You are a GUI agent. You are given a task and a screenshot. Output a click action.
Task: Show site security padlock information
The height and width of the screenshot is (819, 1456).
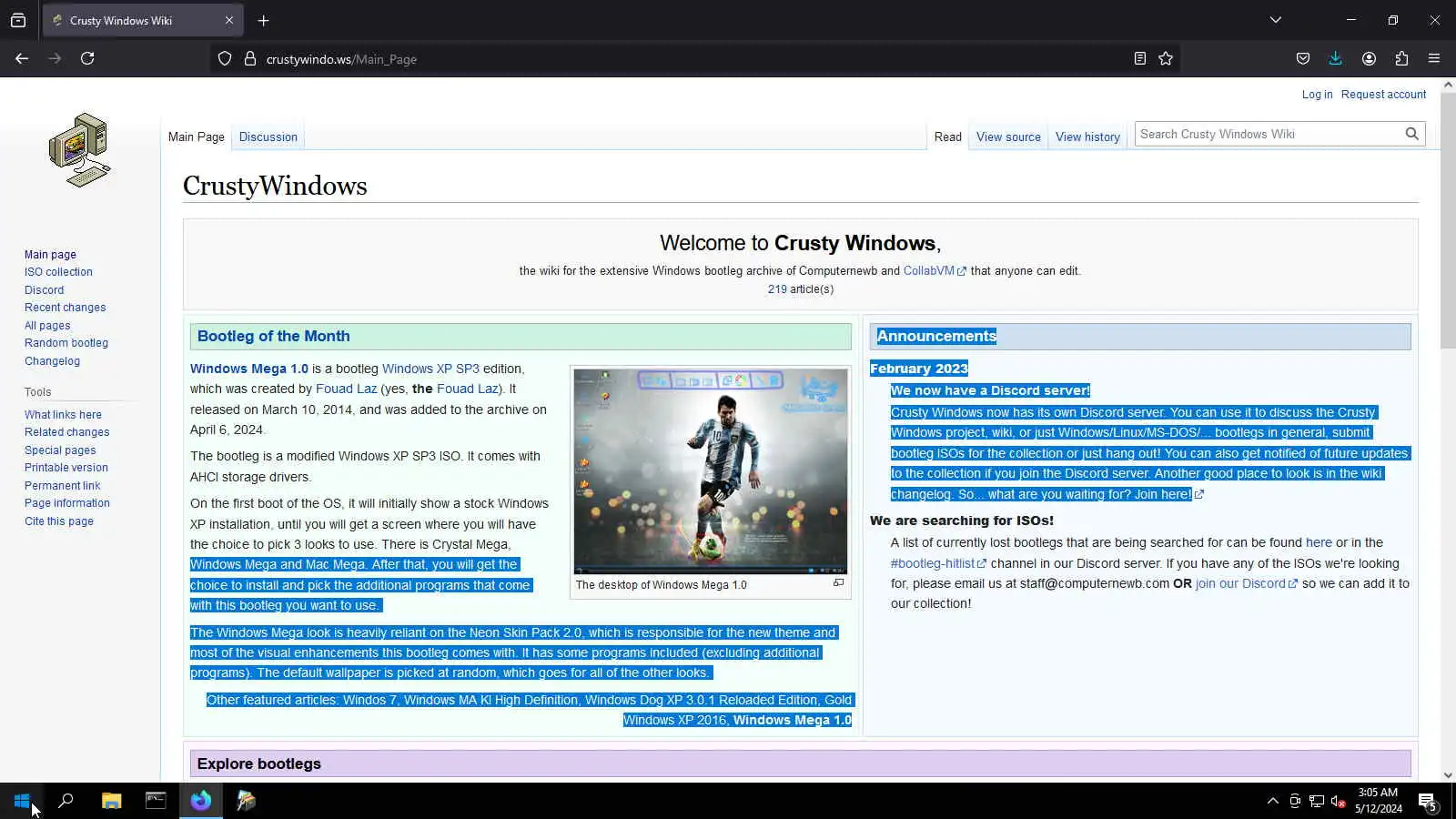250,58
